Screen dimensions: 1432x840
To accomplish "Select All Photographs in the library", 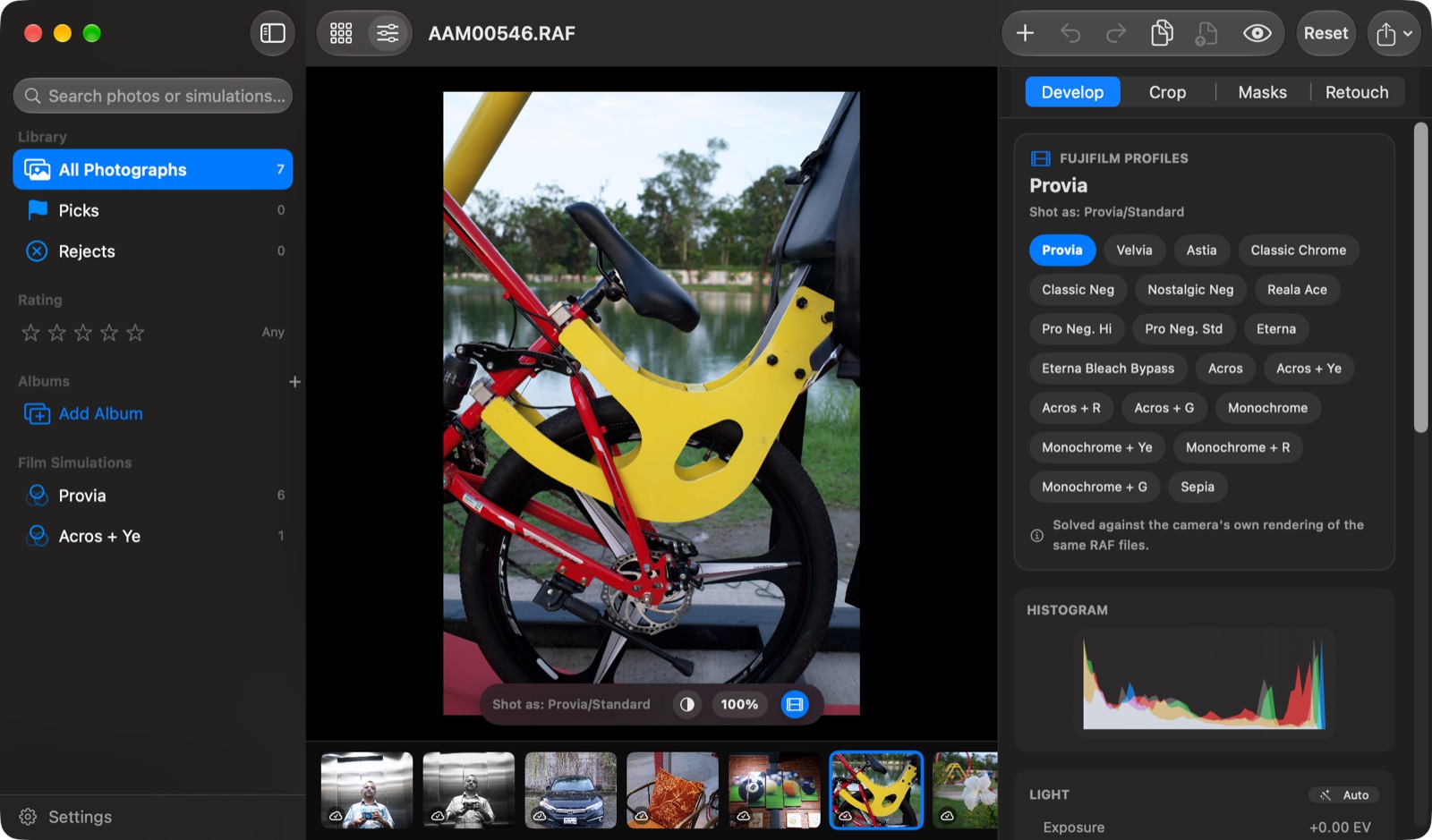I will pos(153,169).
